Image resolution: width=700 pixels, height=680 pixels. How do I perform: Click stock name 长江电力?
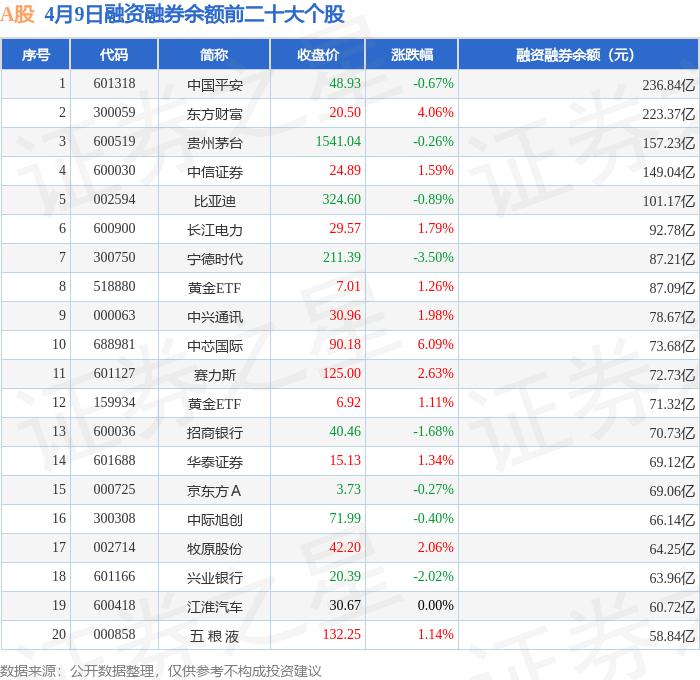(215, 230)
